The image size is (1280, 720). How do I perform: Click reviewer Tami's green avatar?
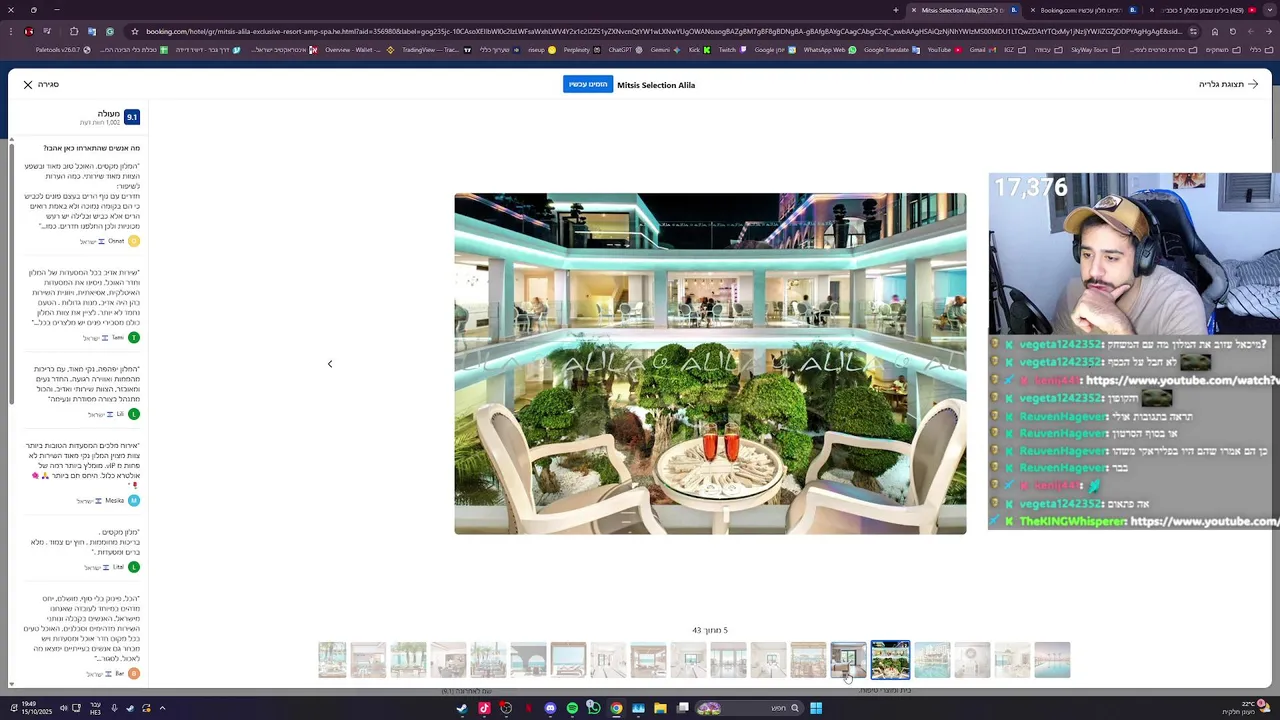134,338
